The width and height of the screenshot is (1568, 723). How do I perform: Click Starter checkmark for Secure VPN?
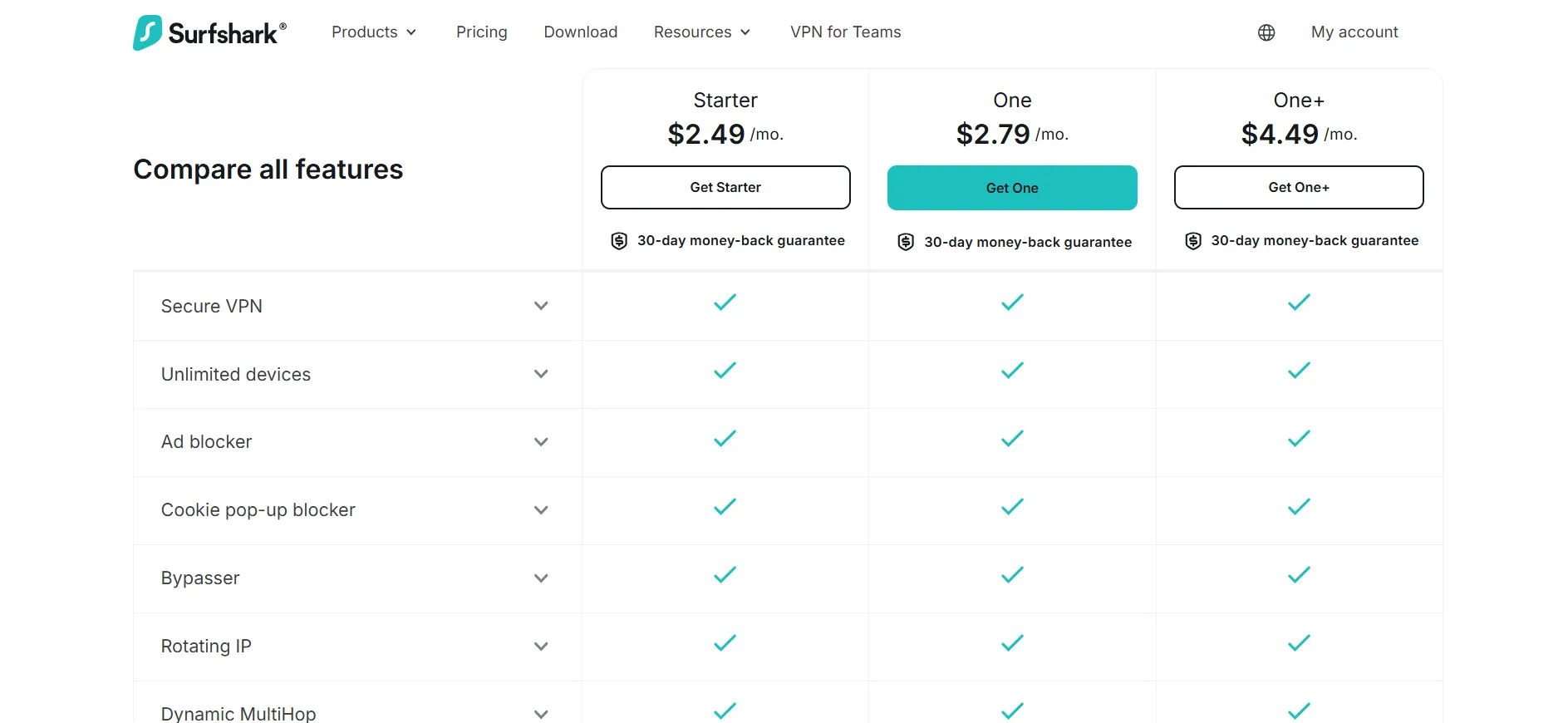pos(725,302)
